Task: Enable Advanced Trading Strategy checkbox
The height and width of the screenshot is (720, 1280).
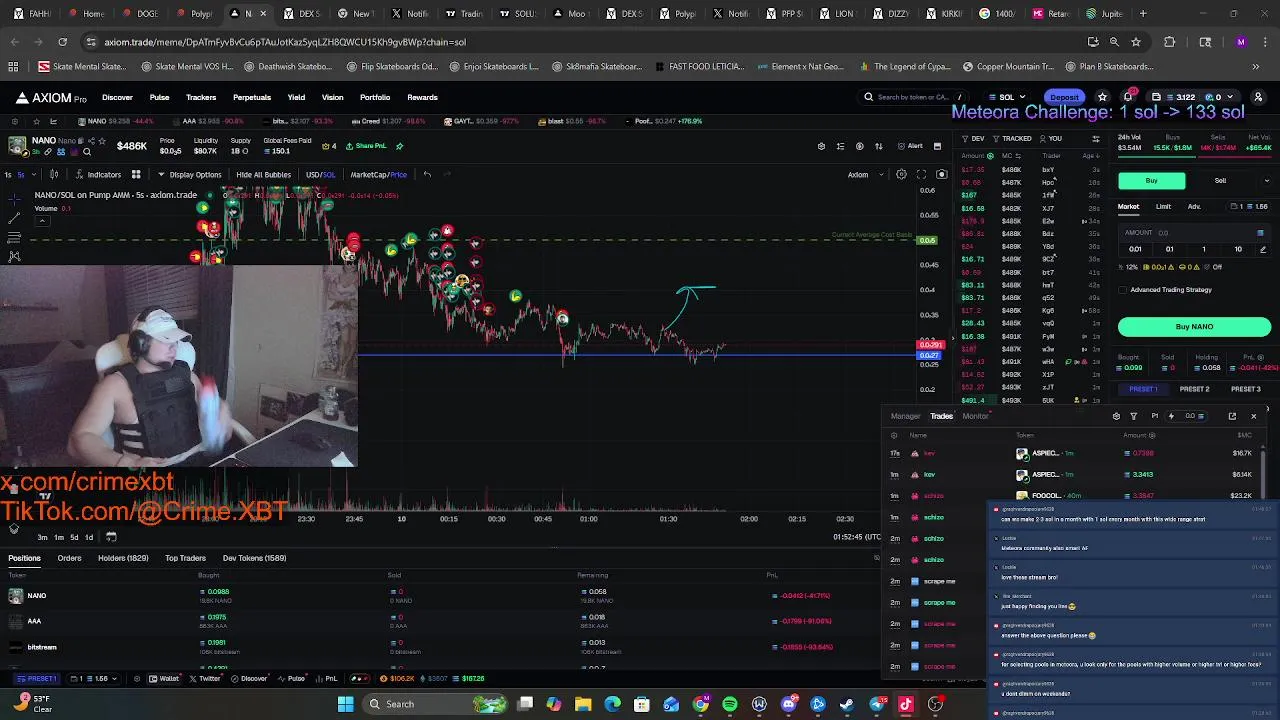Action: (x=1122, y=290)
